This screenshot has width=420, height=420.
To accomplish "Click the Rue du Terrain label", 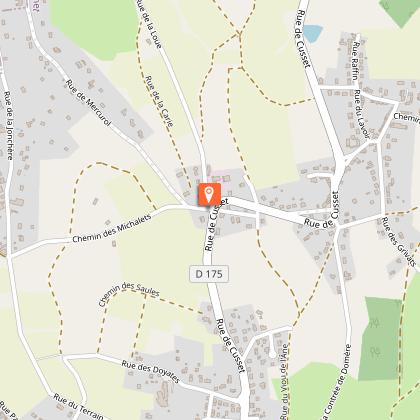I will [x=78, y=406].
